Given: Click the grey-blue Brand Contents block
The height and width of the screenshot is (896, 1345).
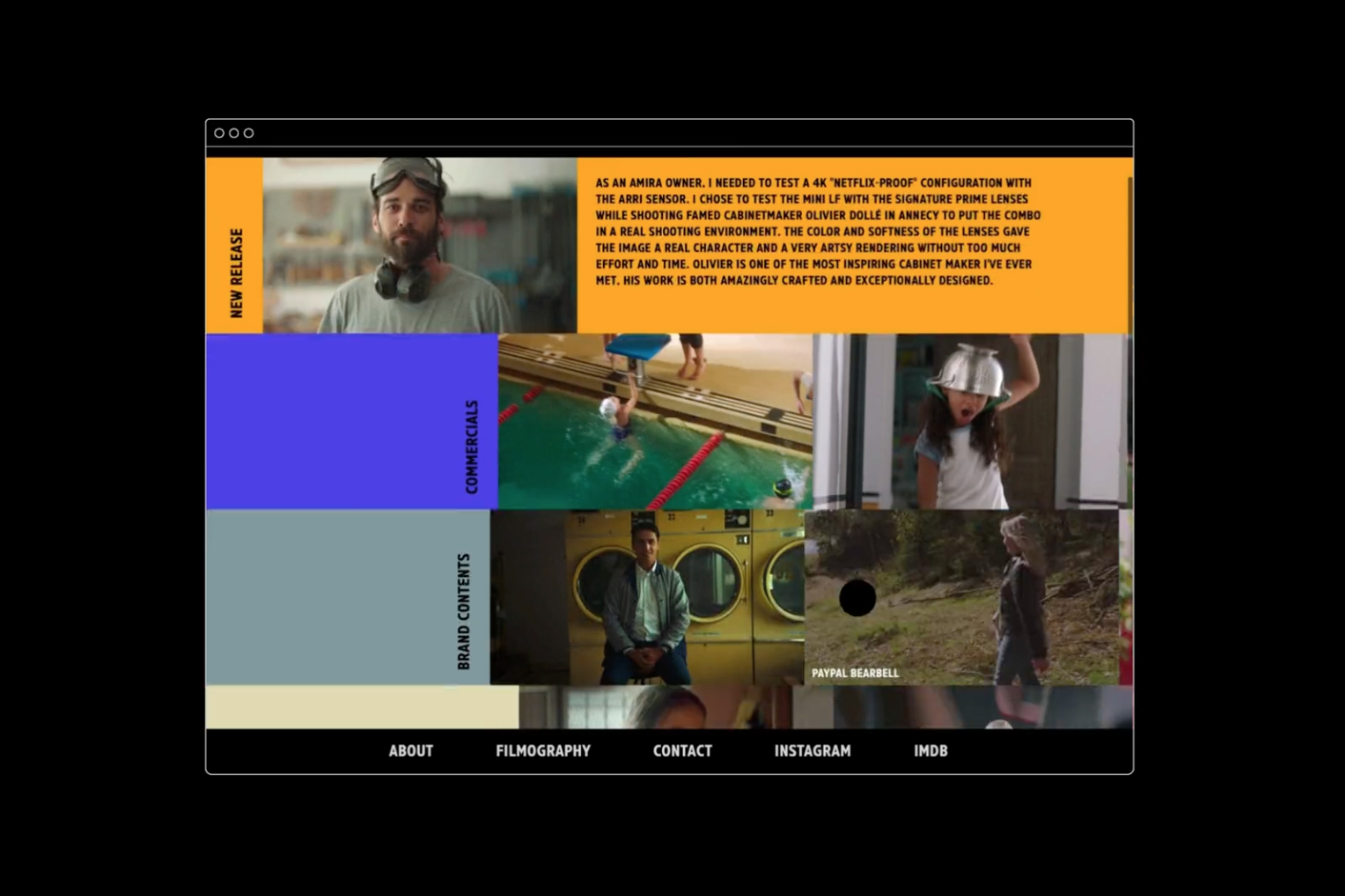Looking at the screenshot, I should click(348, 597).
